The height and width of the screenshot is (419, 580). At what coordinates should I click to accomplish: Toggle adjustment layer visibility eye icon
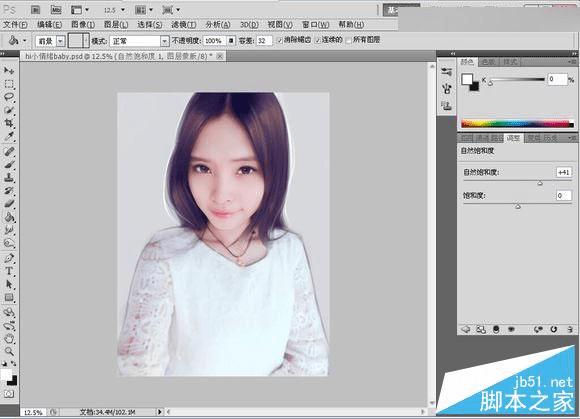pos(511,329)
